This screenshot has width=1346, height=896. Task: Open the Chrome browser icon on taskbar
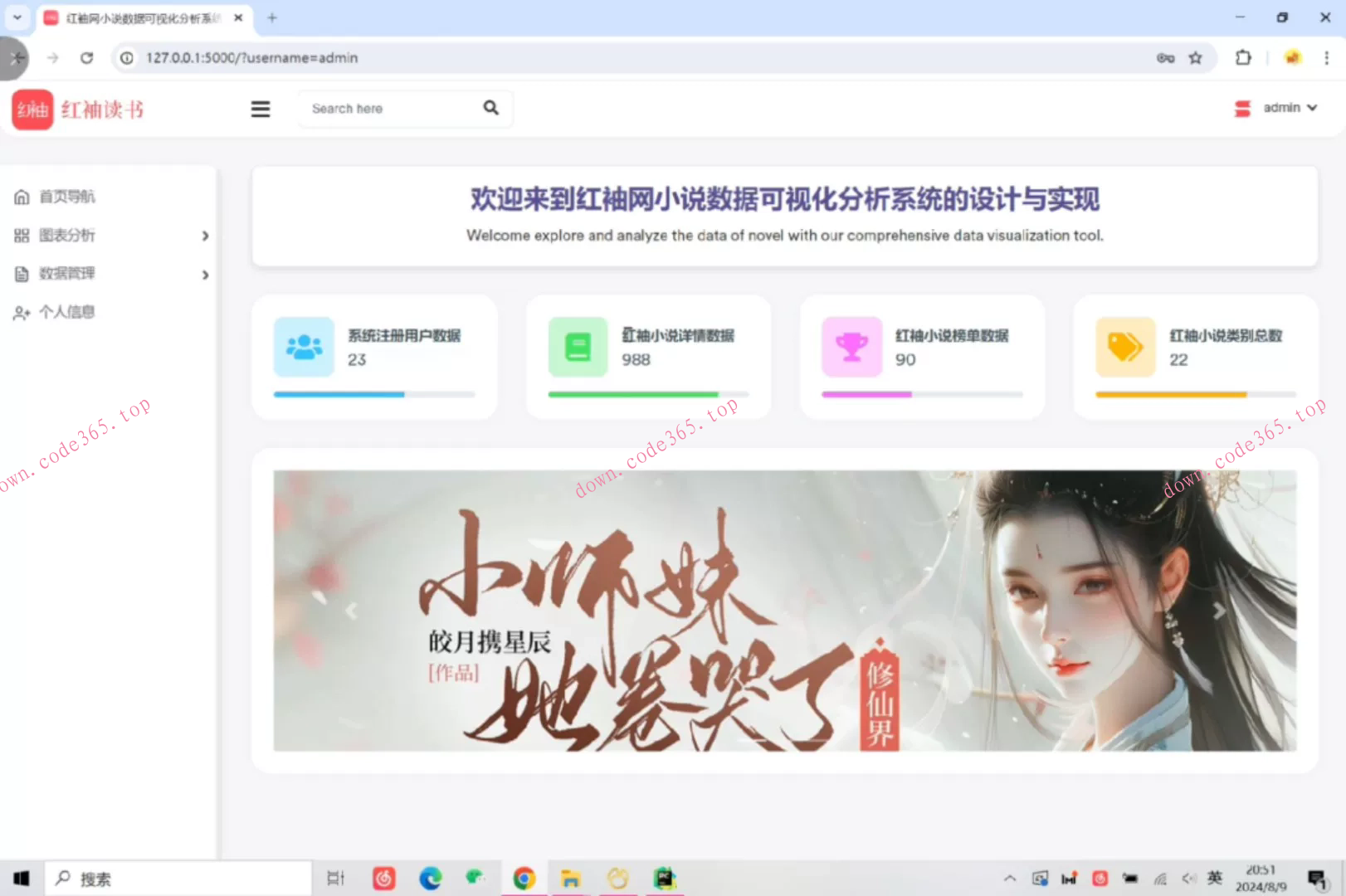point(524,877)
